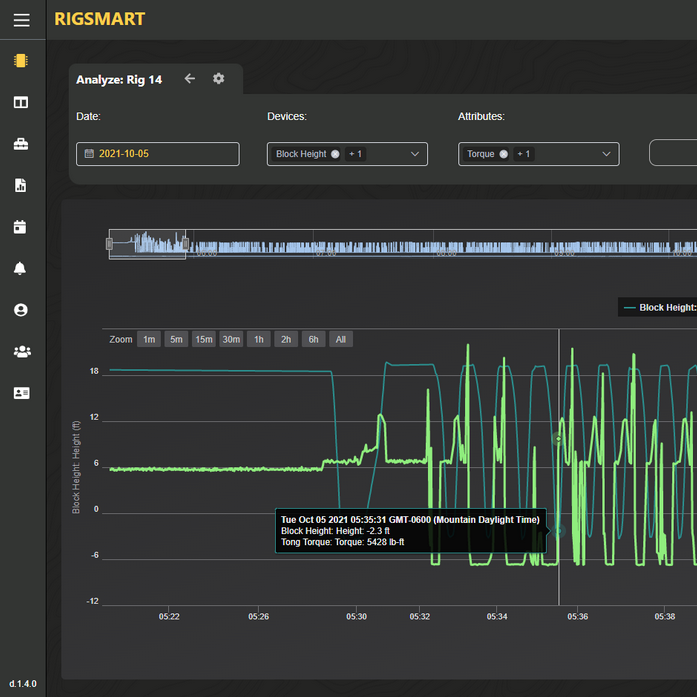
Task: Open the toolbox icon in sidebar
Action: pyautogui.click(x=20, y=144)
